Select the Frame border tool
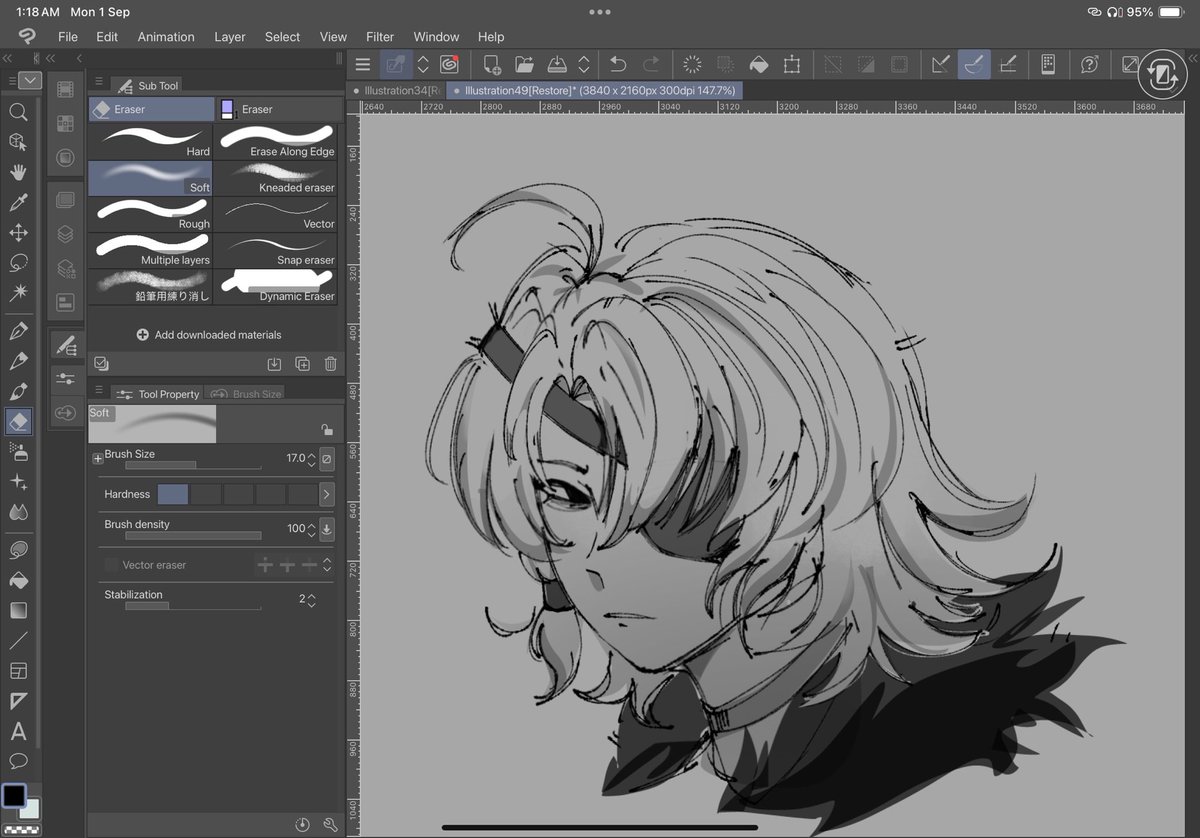This screenshot has height=838, width=1200. pos(18,671)
